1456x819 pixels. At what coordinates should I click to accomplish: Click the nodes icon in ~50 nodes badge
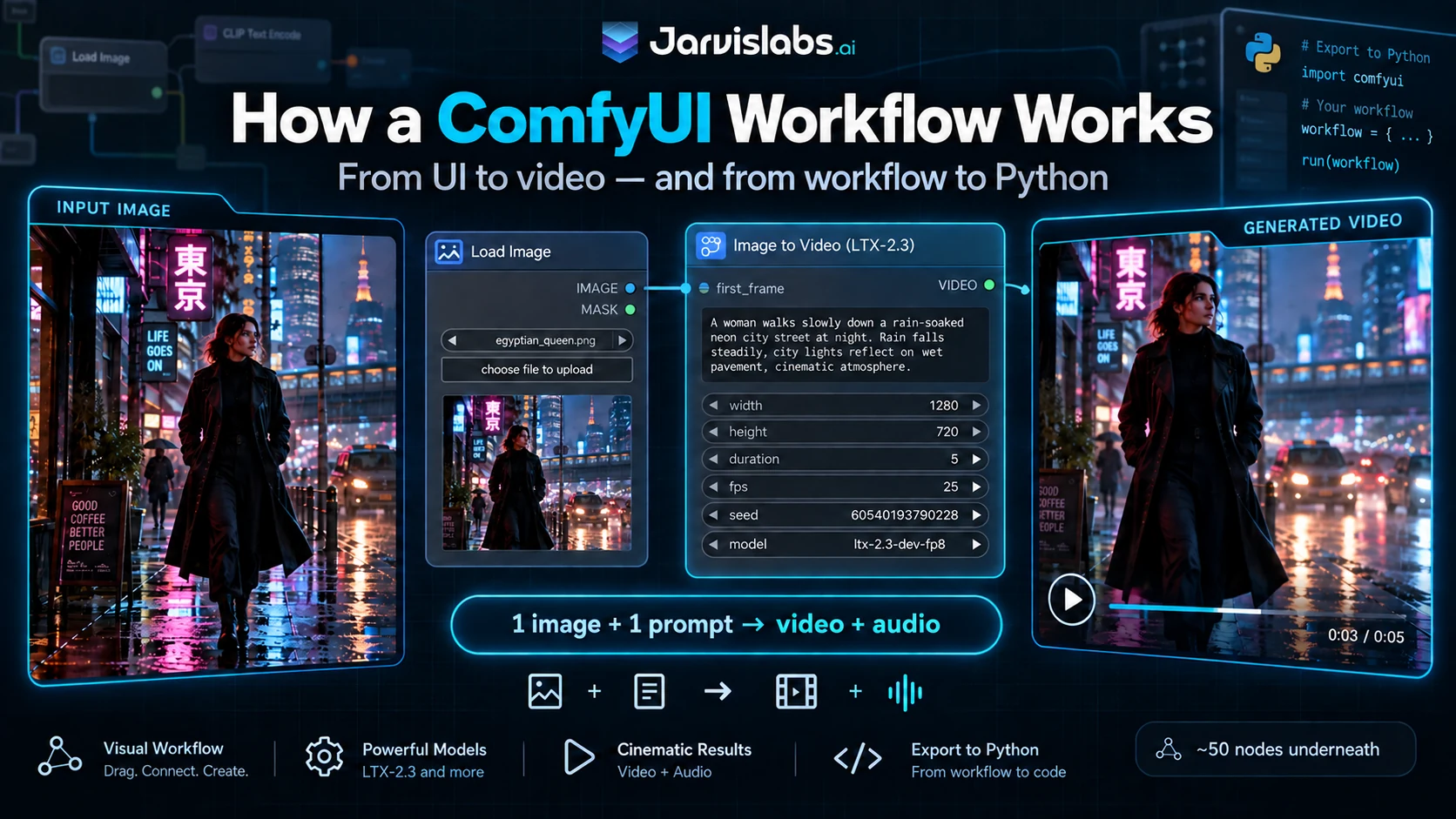1169,749
